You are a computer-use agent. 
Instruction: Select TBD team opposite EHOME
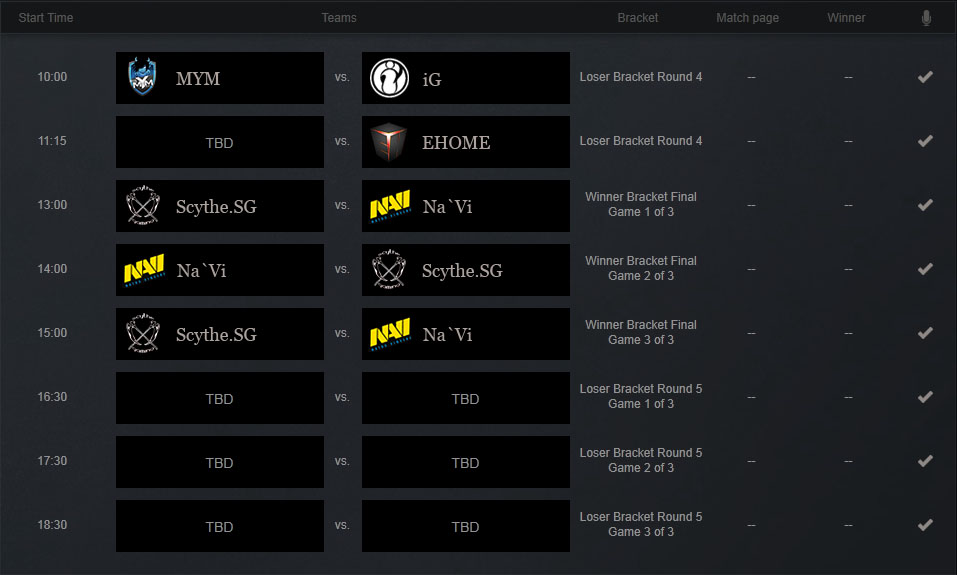point(220,142)
